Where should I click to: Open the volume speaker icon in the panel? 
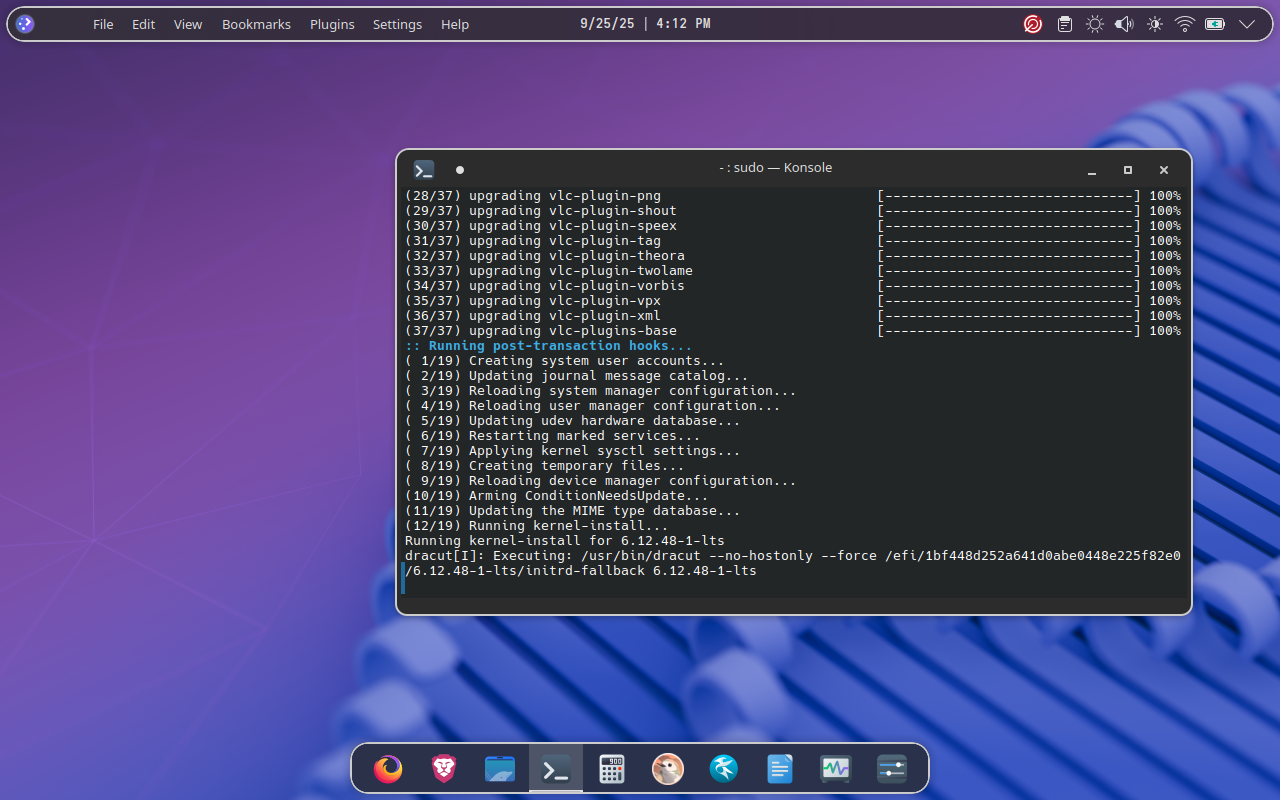[x=1124, y=24]
